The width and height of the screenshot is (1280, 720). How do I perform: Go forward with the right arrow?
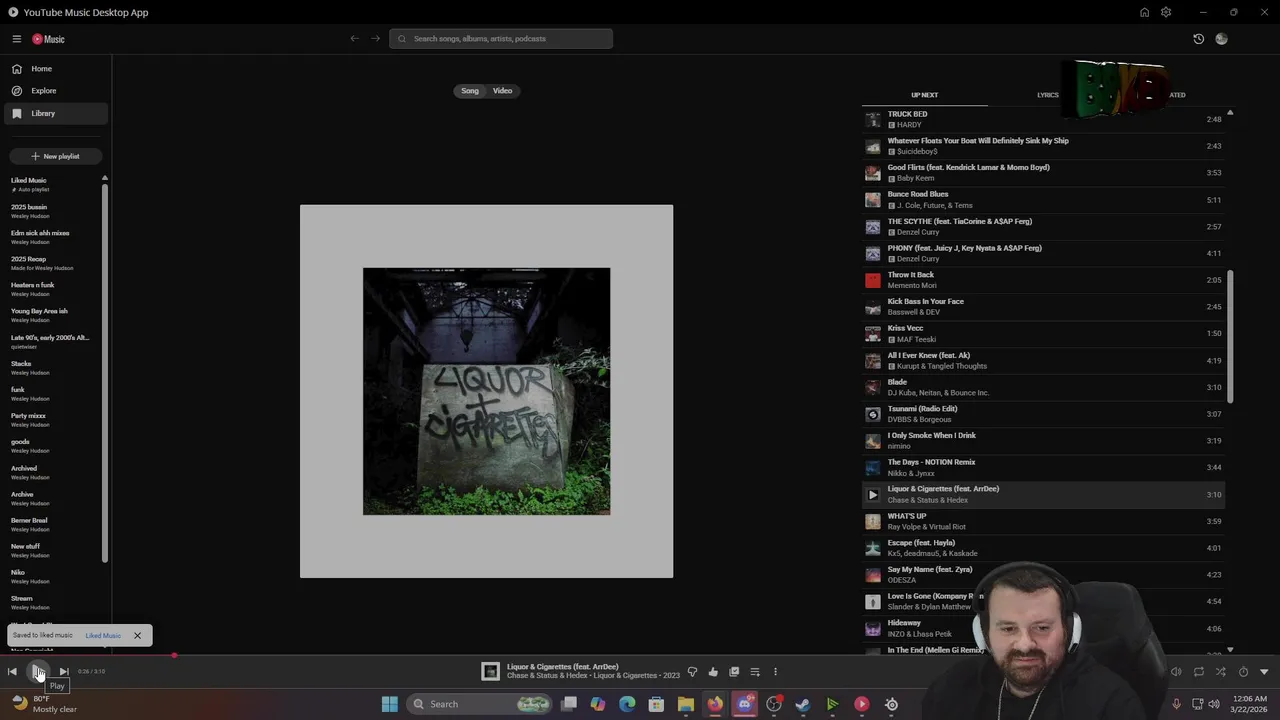tap(375, 39)
